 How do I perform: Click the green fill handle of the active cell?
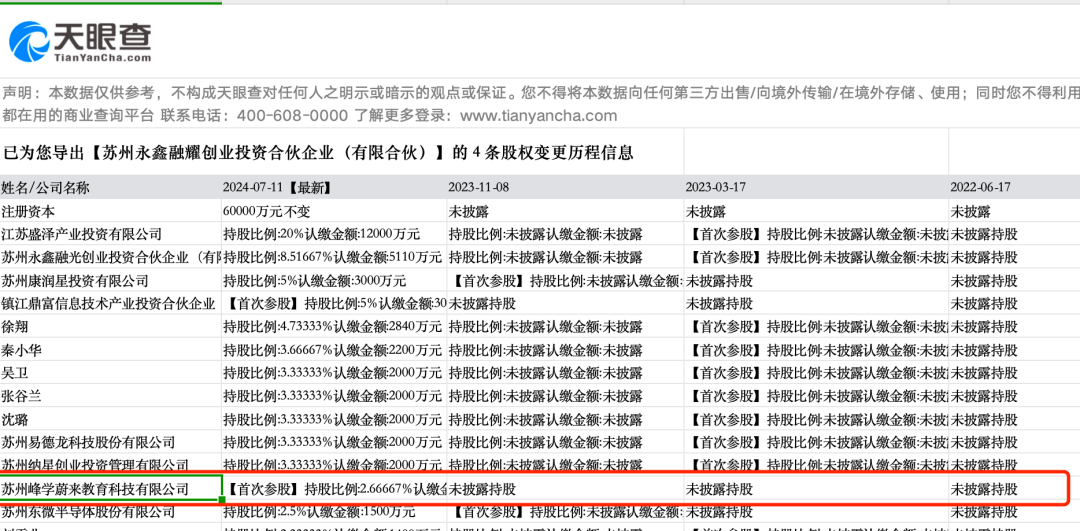click(222, 500)
